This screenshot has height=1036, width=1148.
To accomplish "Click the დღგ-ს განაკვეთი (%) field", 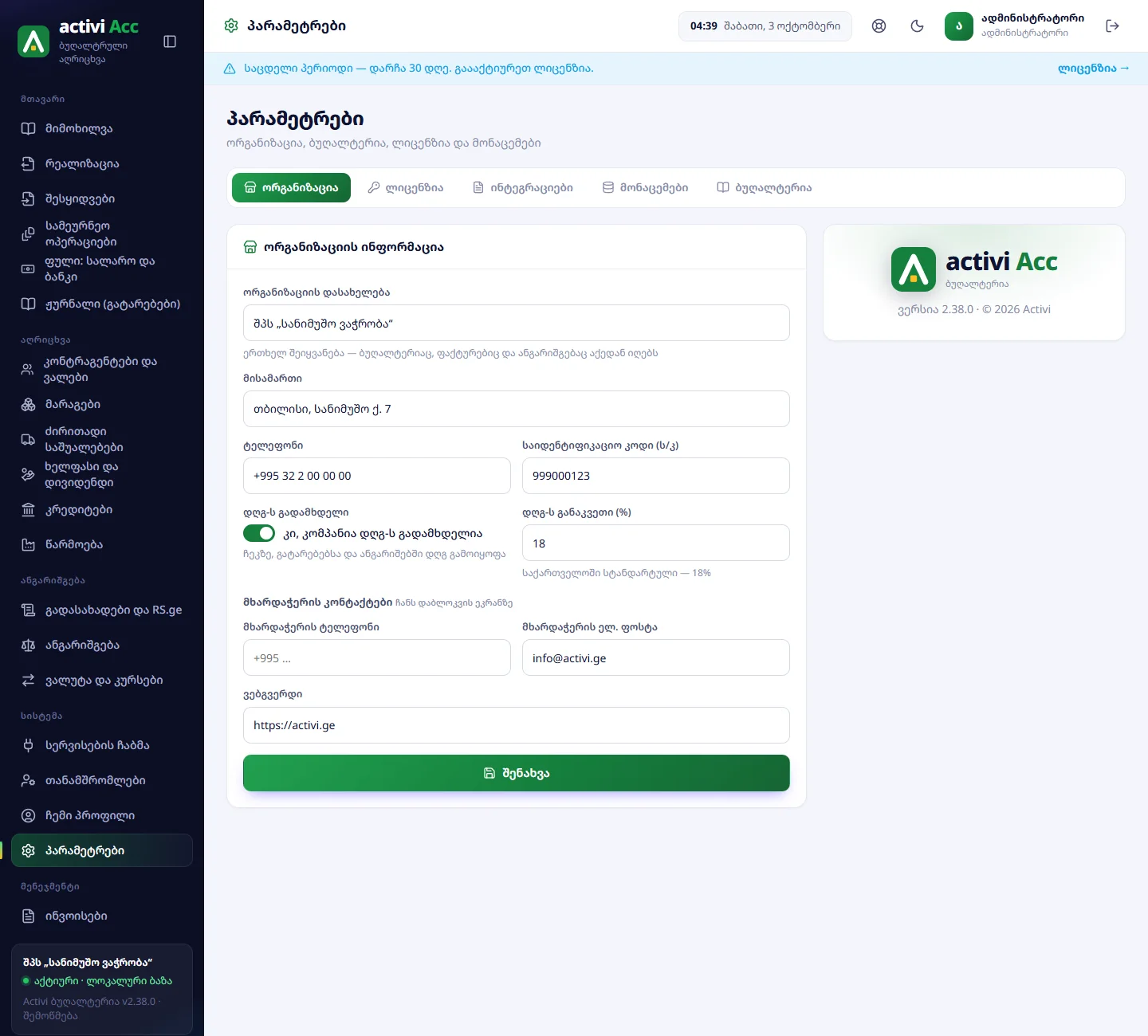I will pyautogui.click(x=656, y=543).
